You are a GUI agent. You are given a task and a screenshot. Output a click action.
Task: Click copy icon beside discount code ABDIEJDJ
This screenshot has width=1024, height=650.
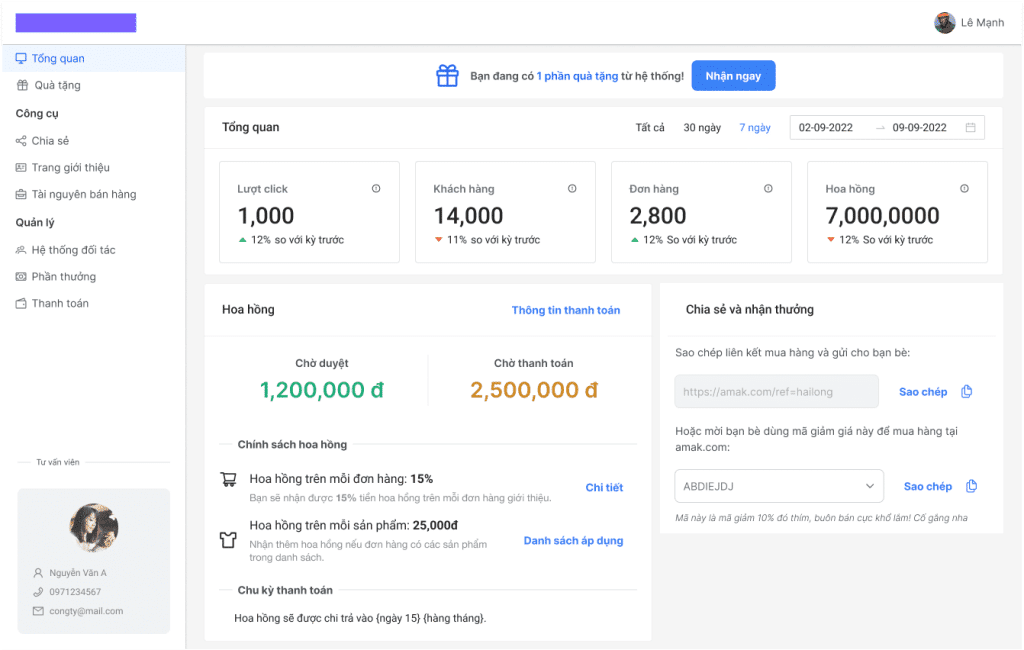[x=971, y=486]
